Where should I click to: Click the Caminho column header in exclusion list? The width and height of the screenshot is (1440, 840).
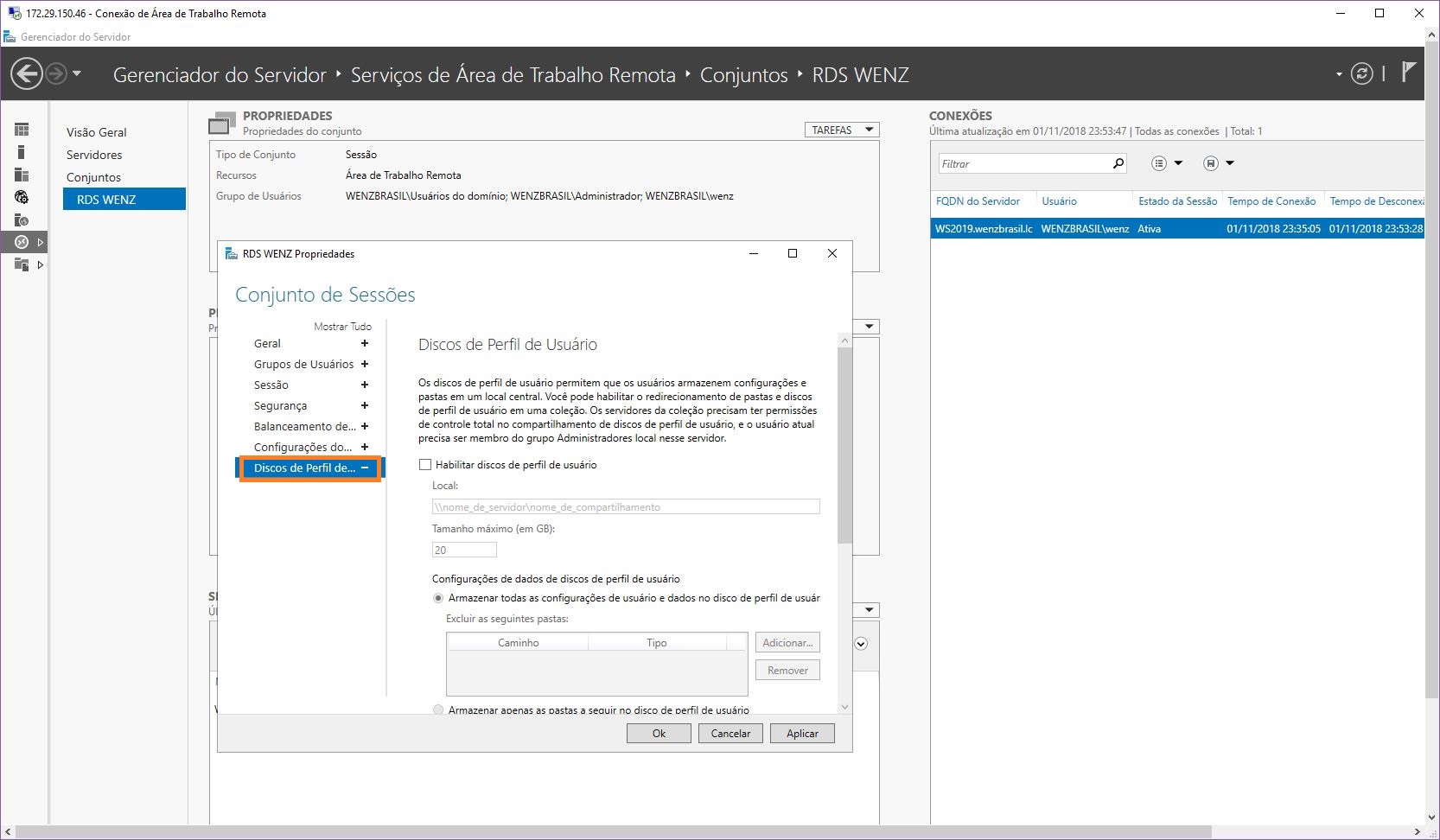pos(518,642)
